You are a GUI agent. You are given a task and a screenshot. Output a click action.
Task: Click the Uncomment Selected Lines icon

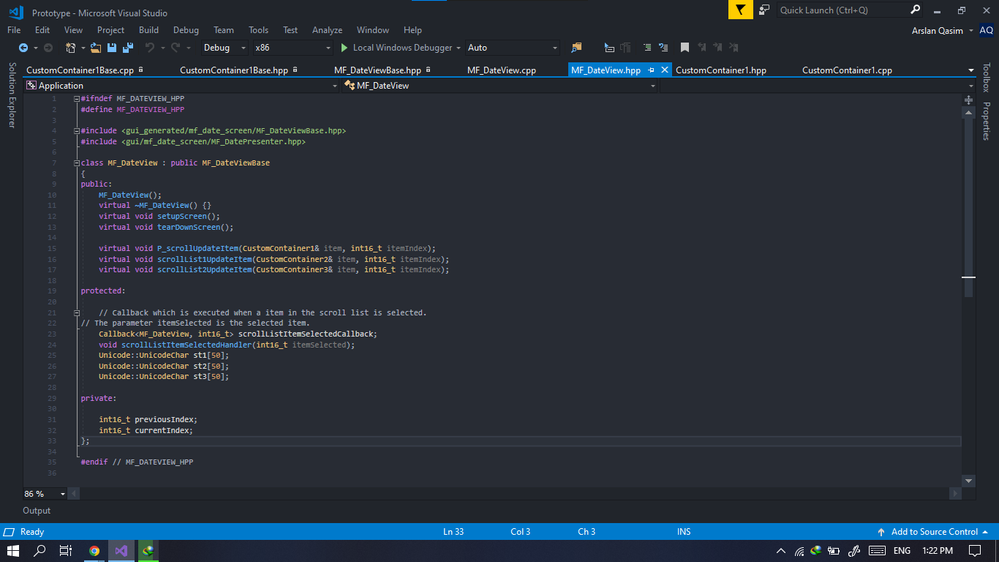(x=663, y=48)
